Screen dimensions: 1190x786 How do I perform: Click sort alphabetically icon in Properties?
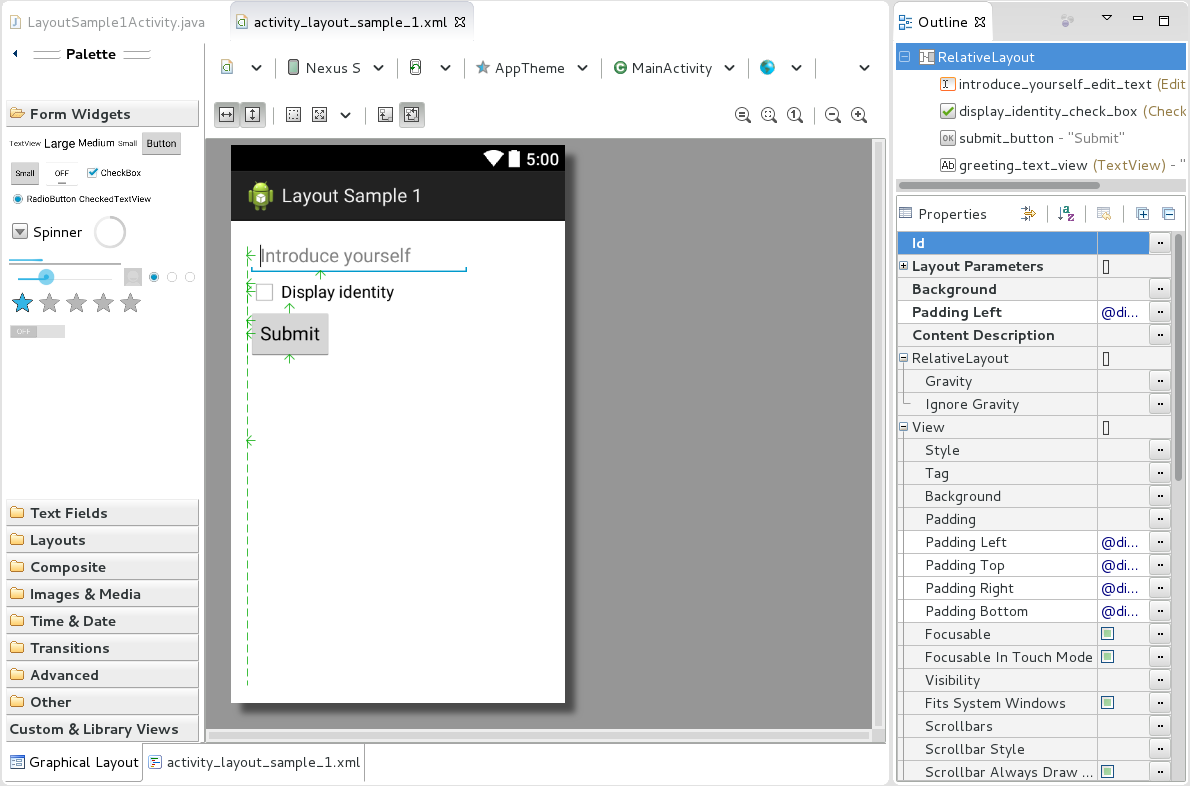pyautogui.click(x=1066, y=214)
